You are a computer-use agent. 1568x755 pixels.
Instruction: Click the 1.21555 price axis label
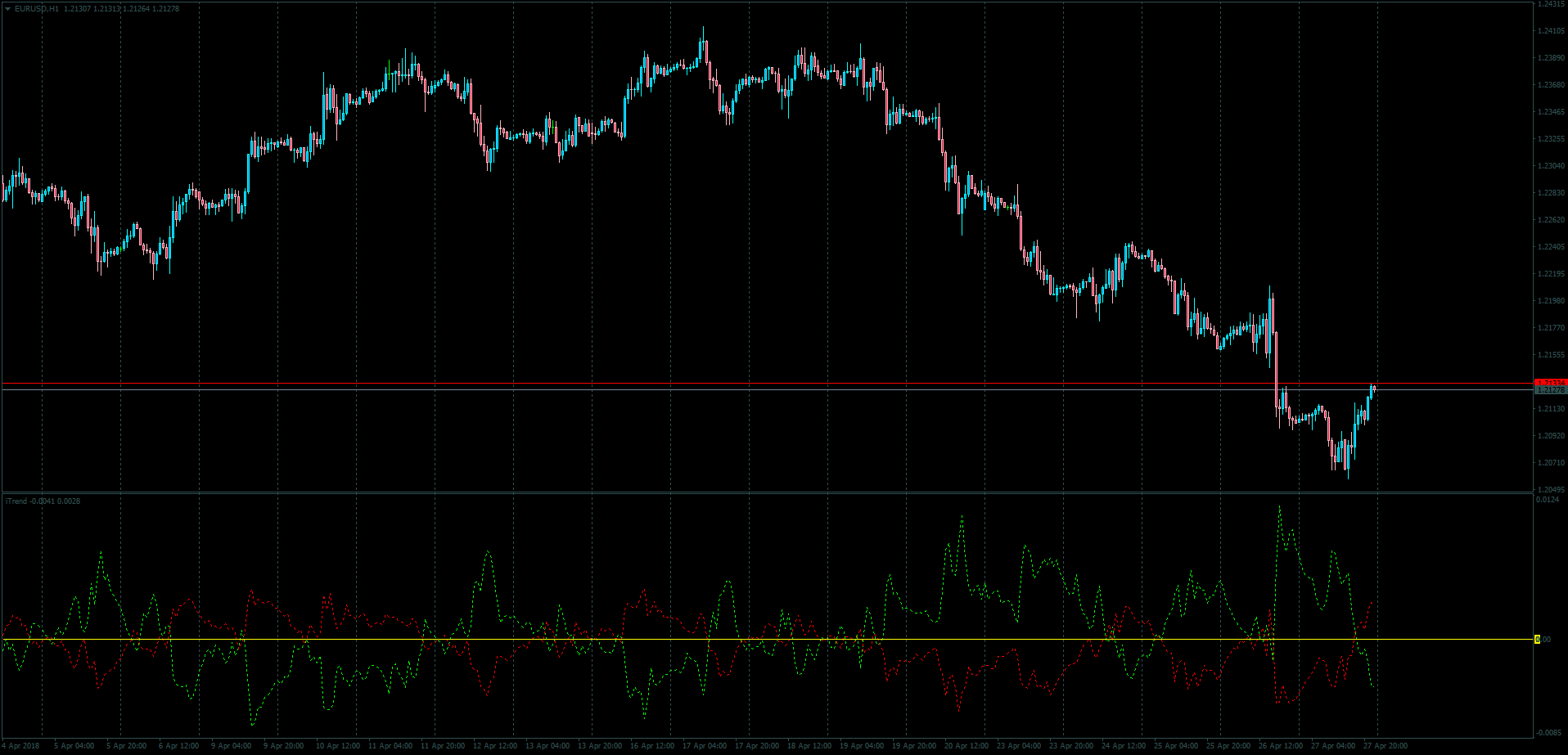pos(1551,355)
